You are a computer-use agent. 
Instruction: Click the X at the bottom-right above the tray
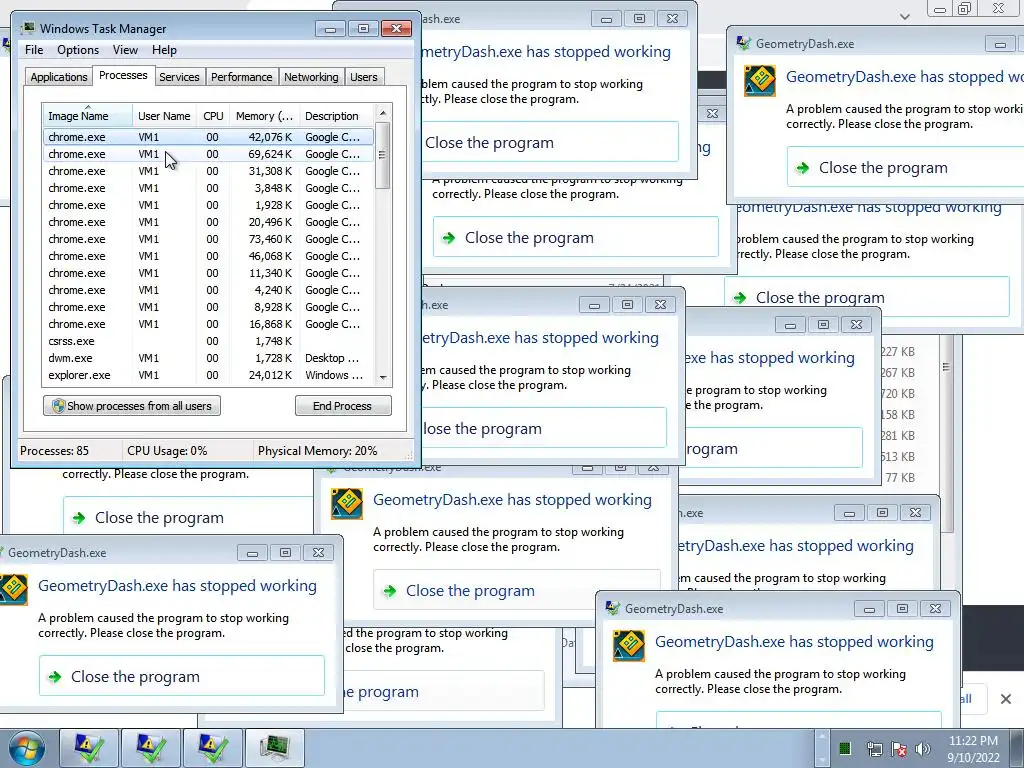(1006, 699)
